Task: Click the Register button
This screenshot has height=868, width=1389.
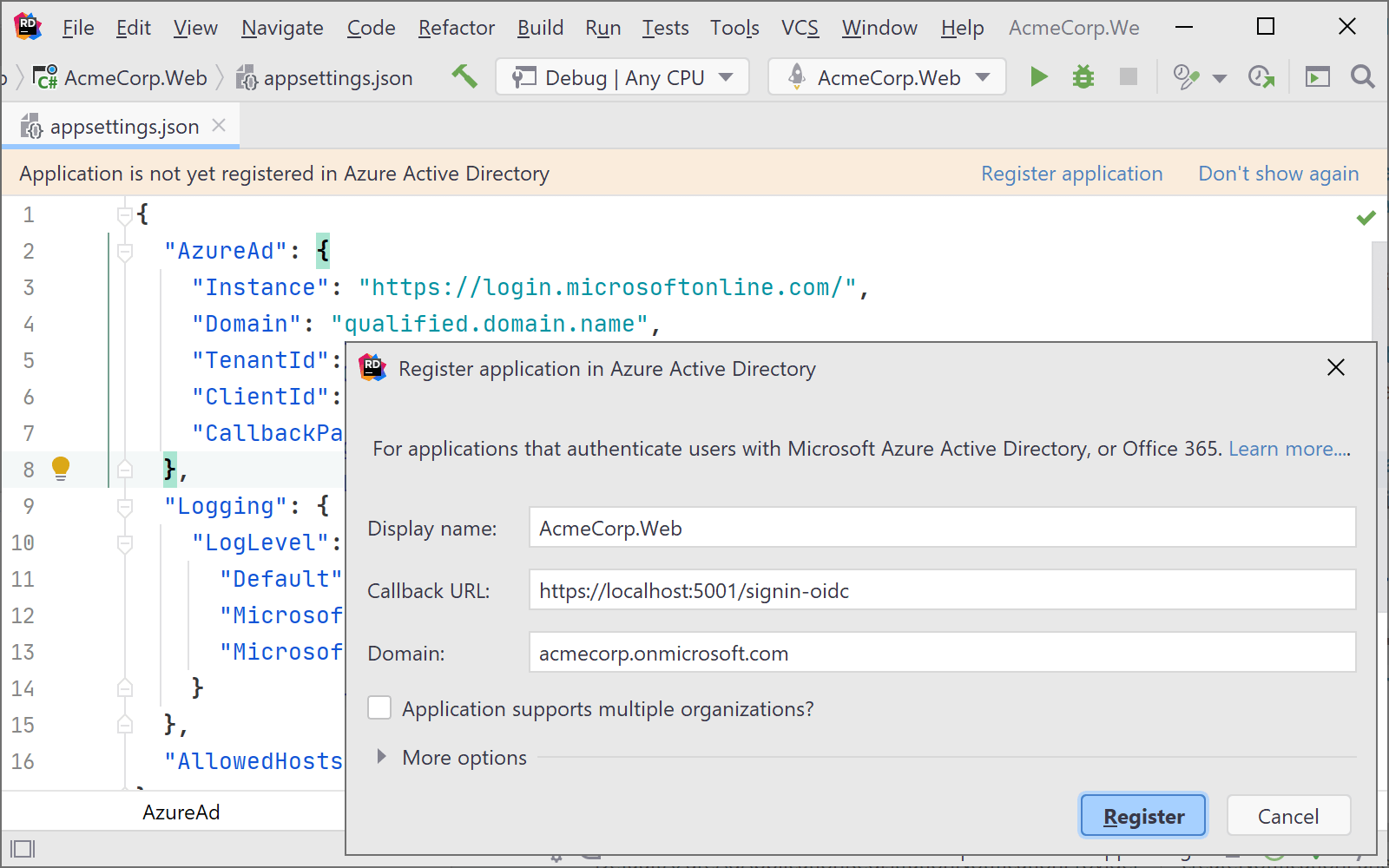Action: point(1142,816)
